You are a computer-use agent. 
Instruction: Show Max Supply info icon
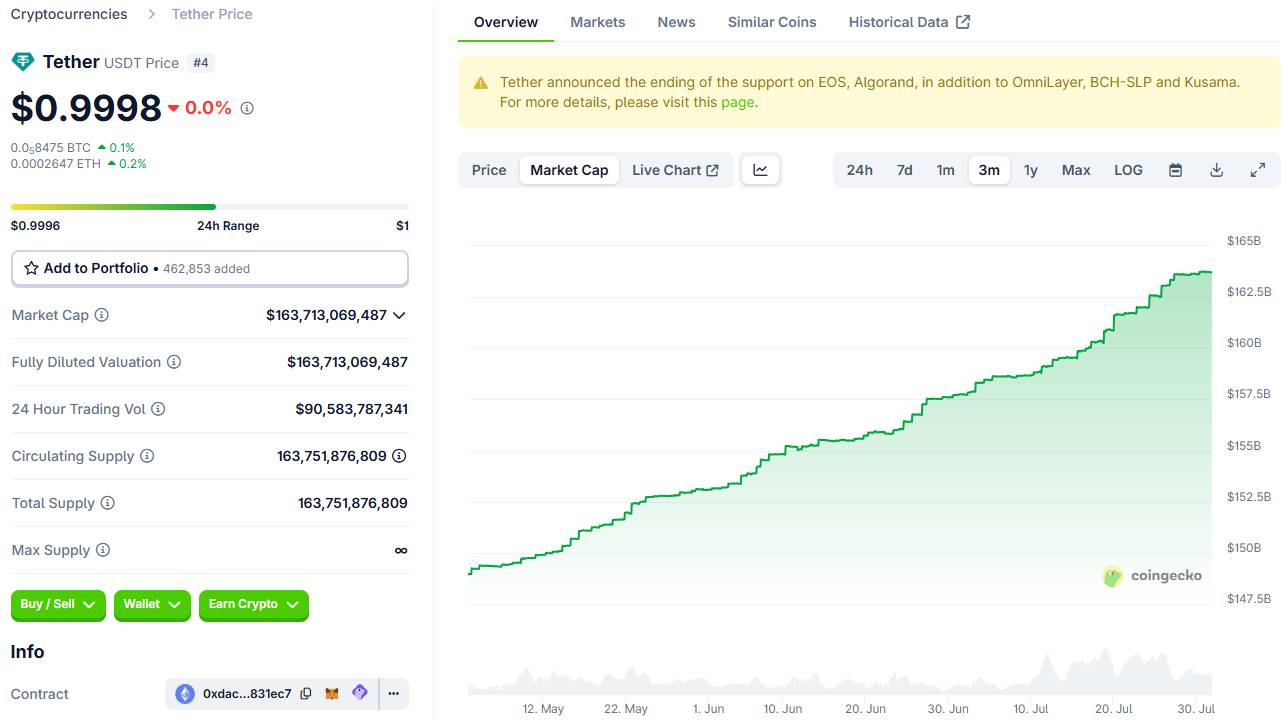[x=102, y=550]
